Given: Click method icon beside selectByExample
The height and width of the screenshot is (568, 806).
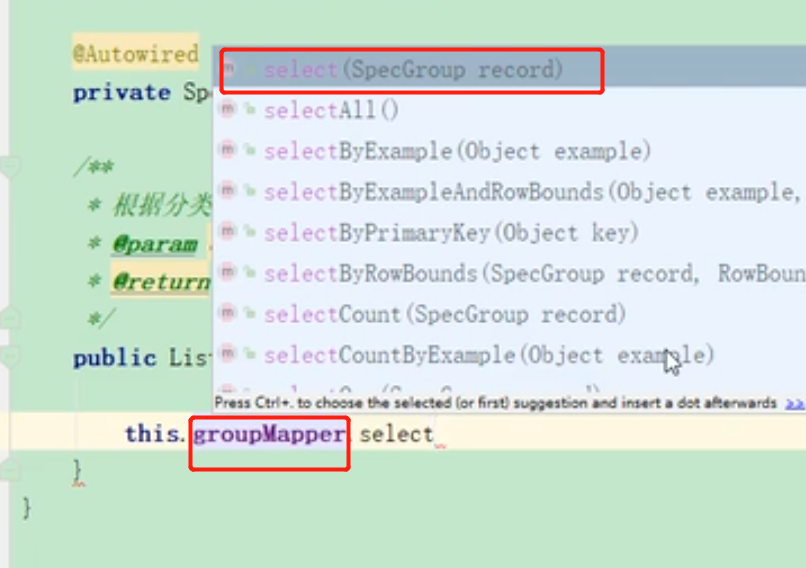Looking at the screenshot, I should (228, 150).
